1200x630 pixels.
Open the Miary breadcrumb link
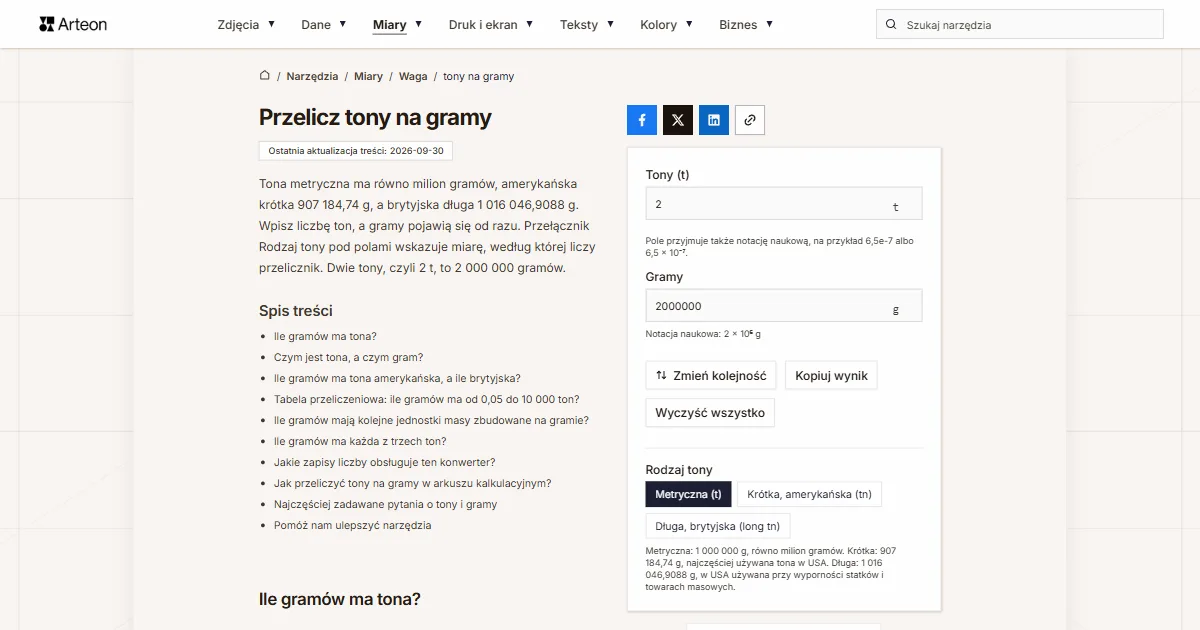pos(368,76)
